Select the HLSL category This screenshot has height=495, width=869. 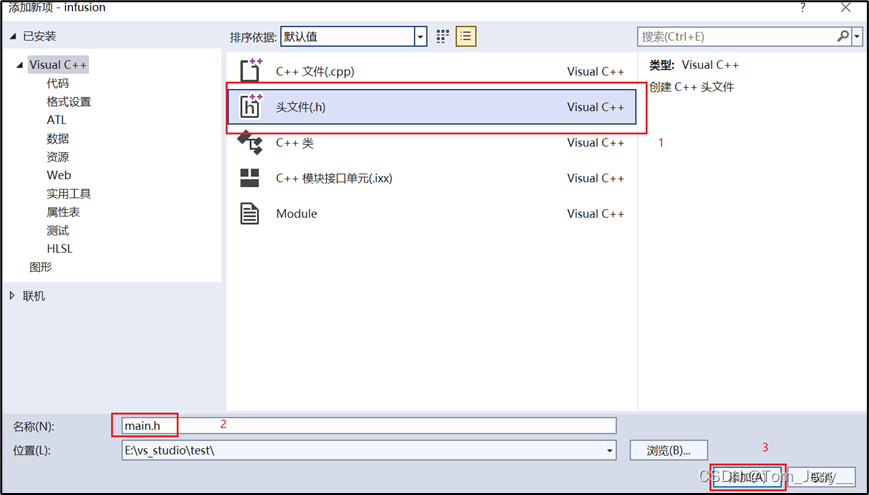click(59, 249)
